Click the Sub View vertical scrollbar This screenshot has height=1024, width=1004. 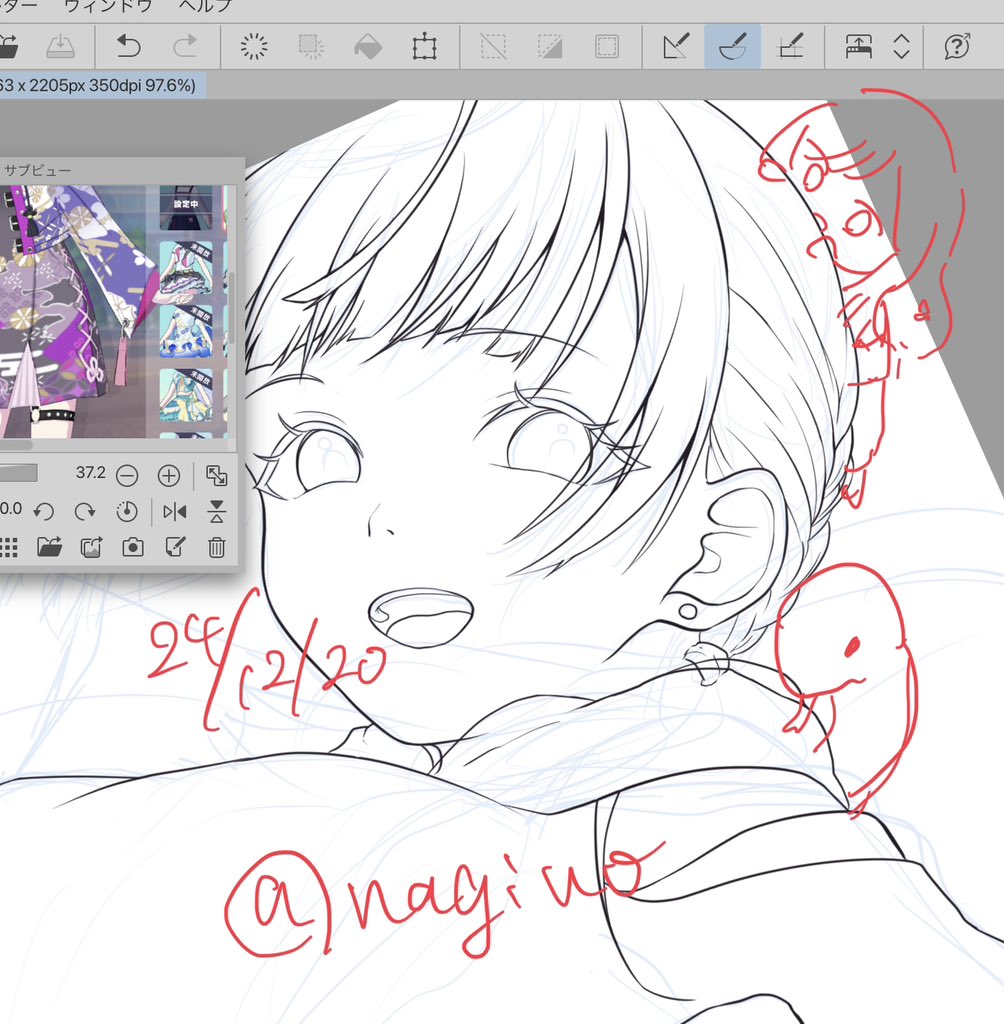pyautogui.click(x=231, y=307)
